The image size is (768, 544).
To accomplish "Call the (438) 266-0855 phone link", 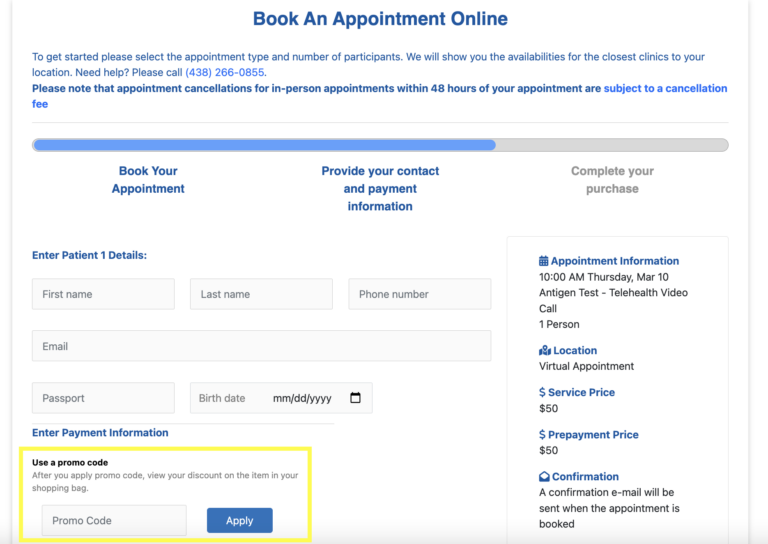I will tap(225, 72).
